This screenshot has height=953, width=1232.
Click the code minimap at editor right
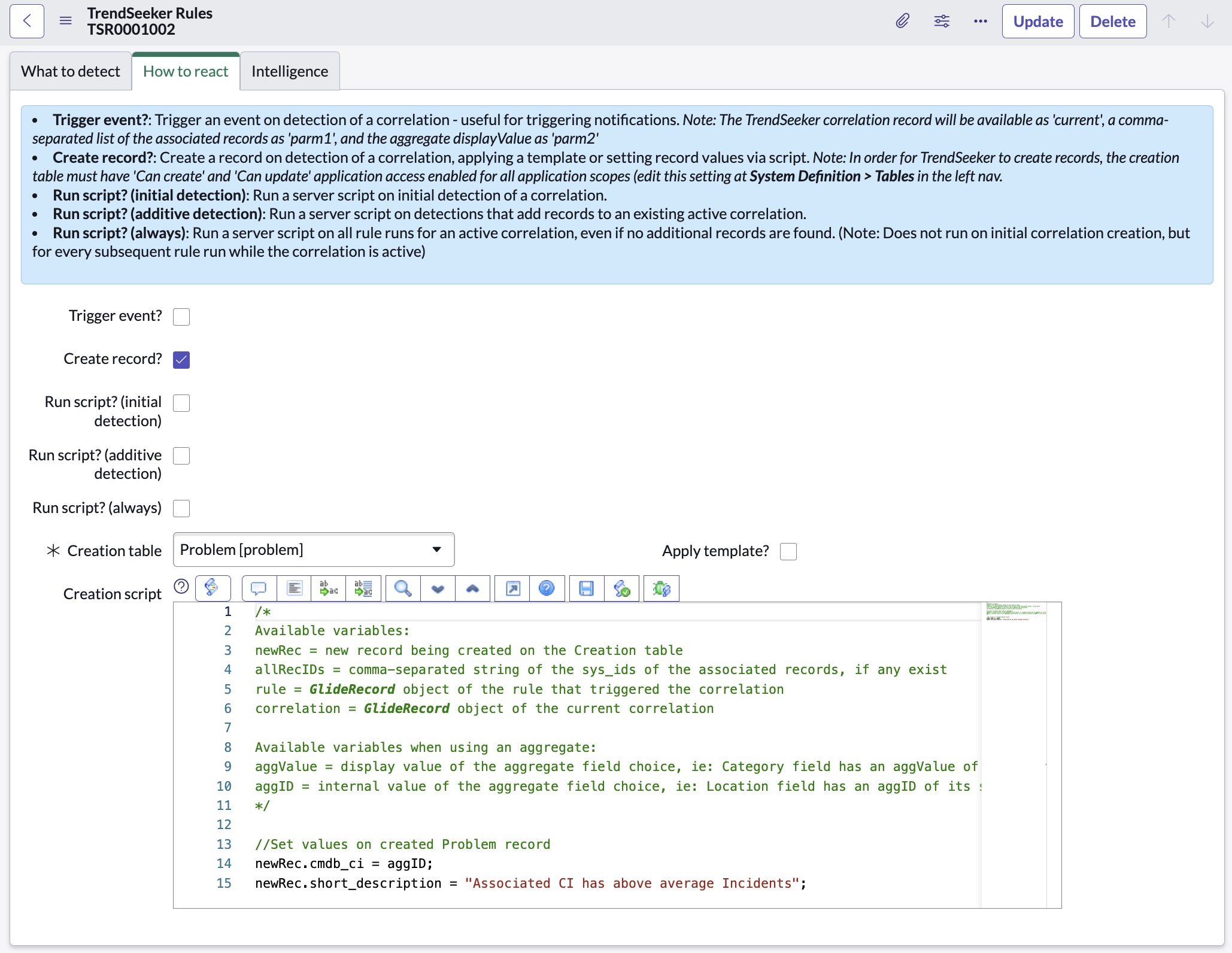pyautogui.click(x=1016, y=612)
